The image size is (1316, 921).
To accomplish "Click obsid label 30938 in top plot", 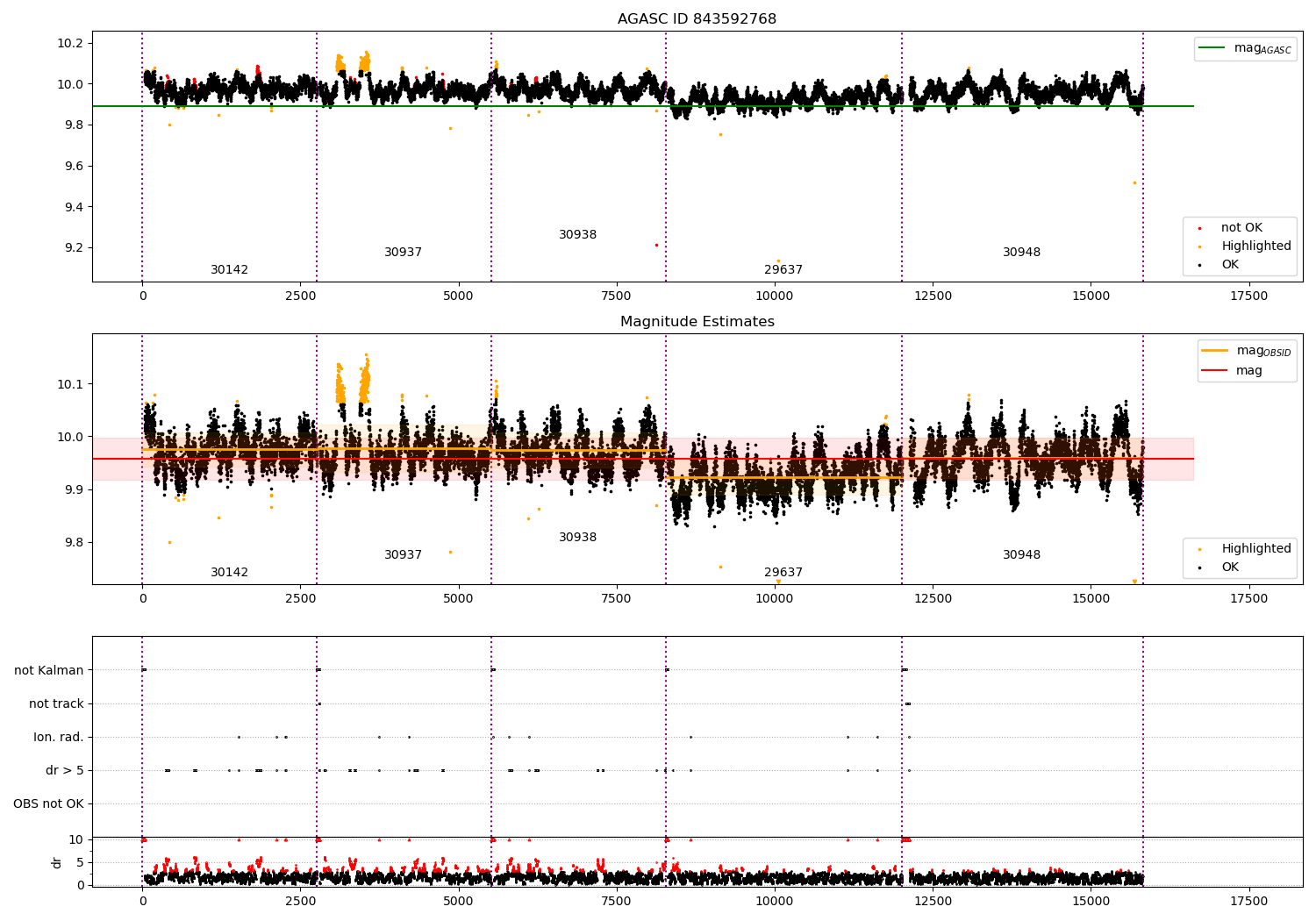I will [577, 234].
